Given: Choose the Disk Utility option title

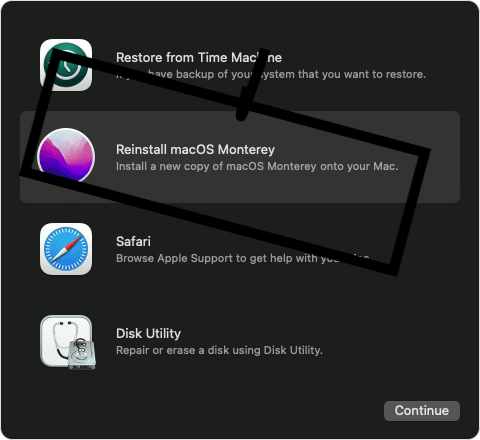Looking at the screenshot, I should 148,333.
